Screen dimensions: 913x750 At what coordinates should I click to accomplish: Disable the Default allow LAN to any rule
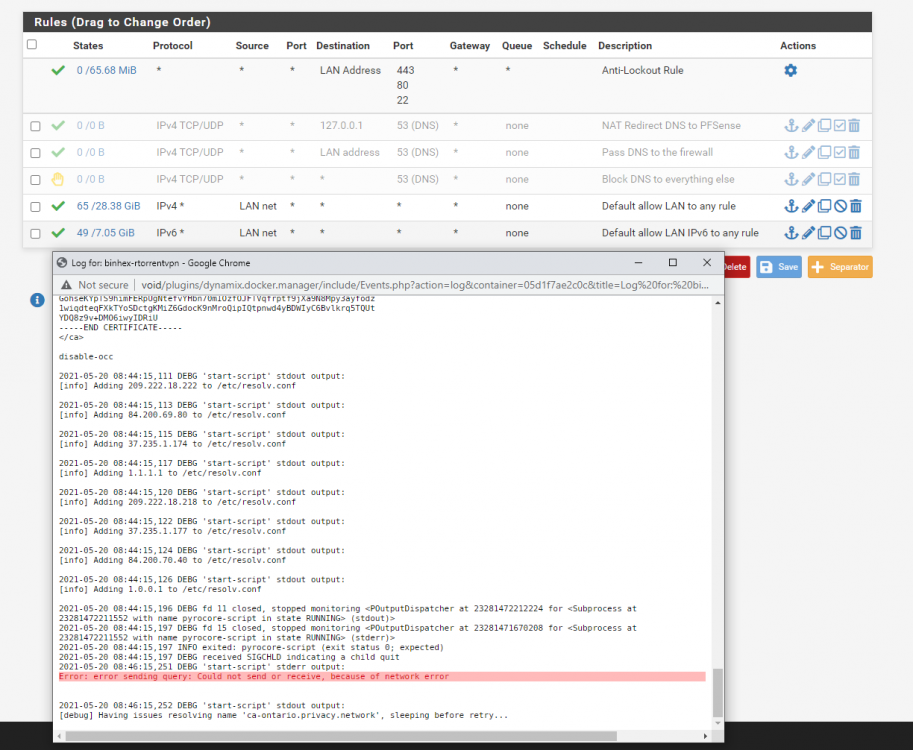point(840,206)
